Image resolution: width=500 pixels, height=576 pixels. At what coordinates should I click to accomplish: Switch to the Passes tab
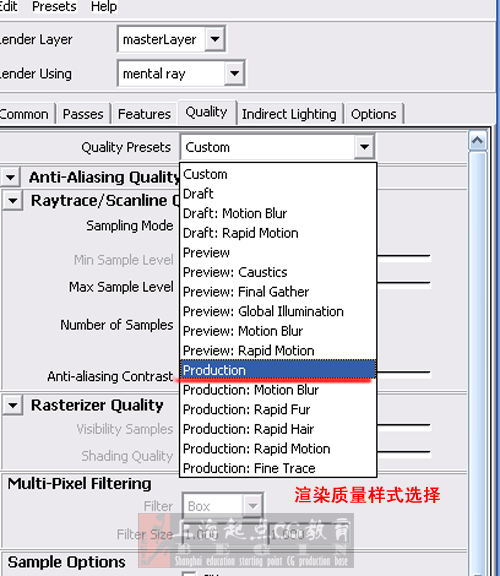pos(83,114)
